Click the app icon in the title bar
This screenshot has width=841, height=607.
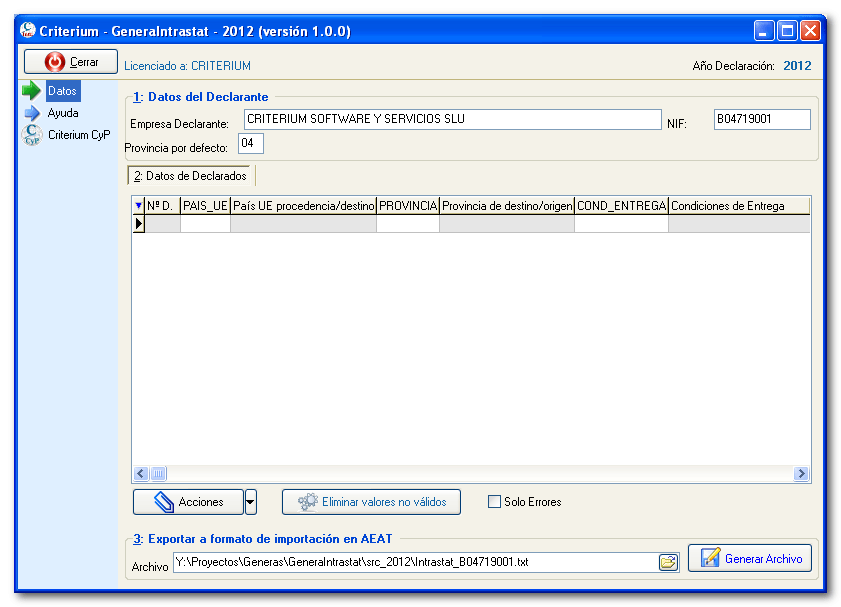click(27, 31)
